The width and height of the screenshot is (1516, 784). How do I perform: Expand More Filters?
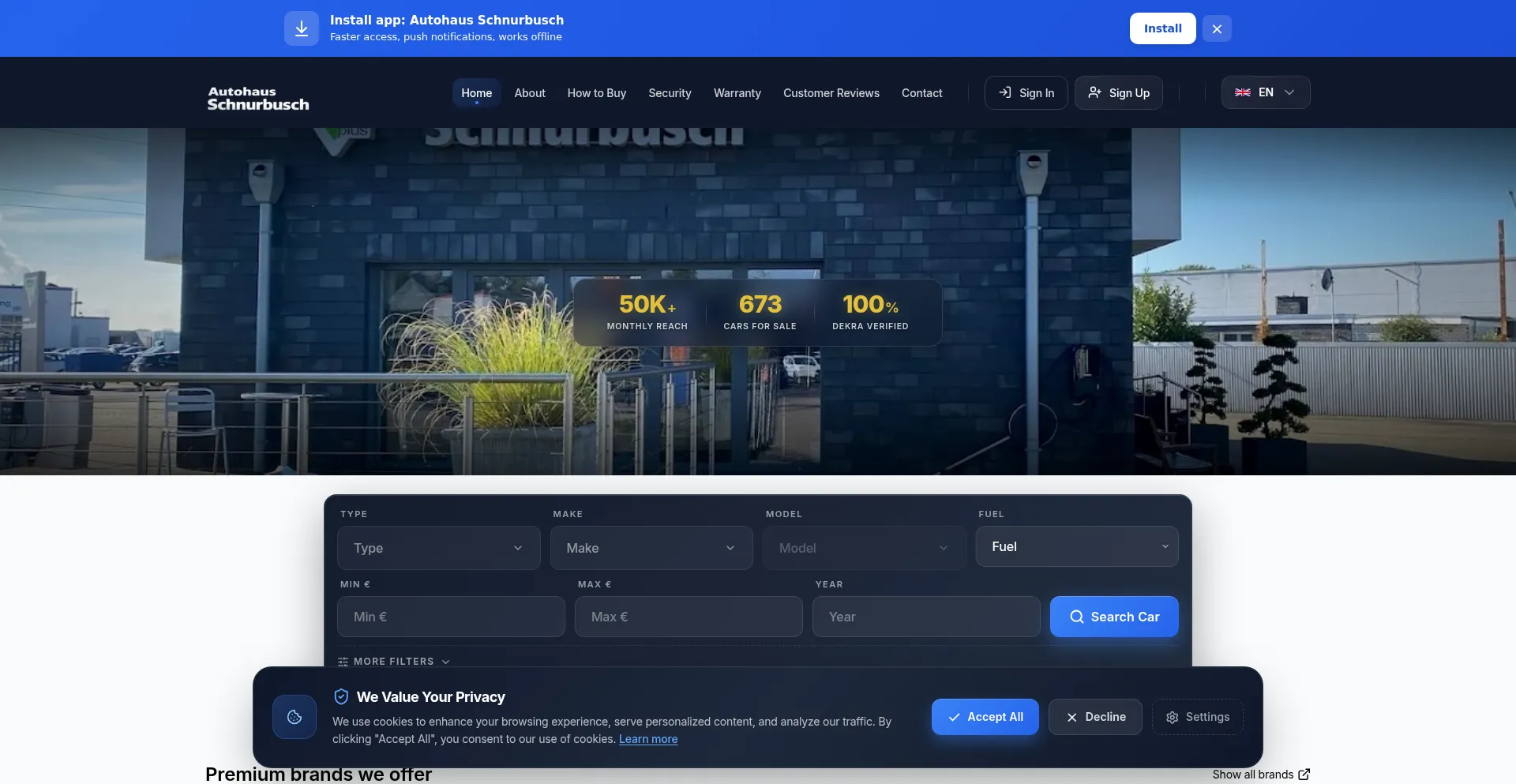click(394, 662)
